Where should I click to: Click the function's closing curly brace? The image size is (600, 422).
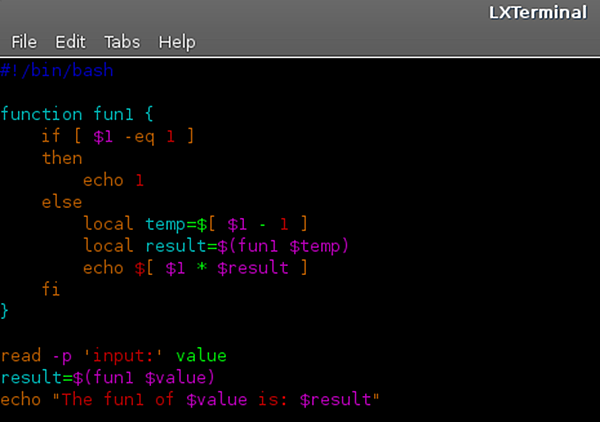[5, 312]
